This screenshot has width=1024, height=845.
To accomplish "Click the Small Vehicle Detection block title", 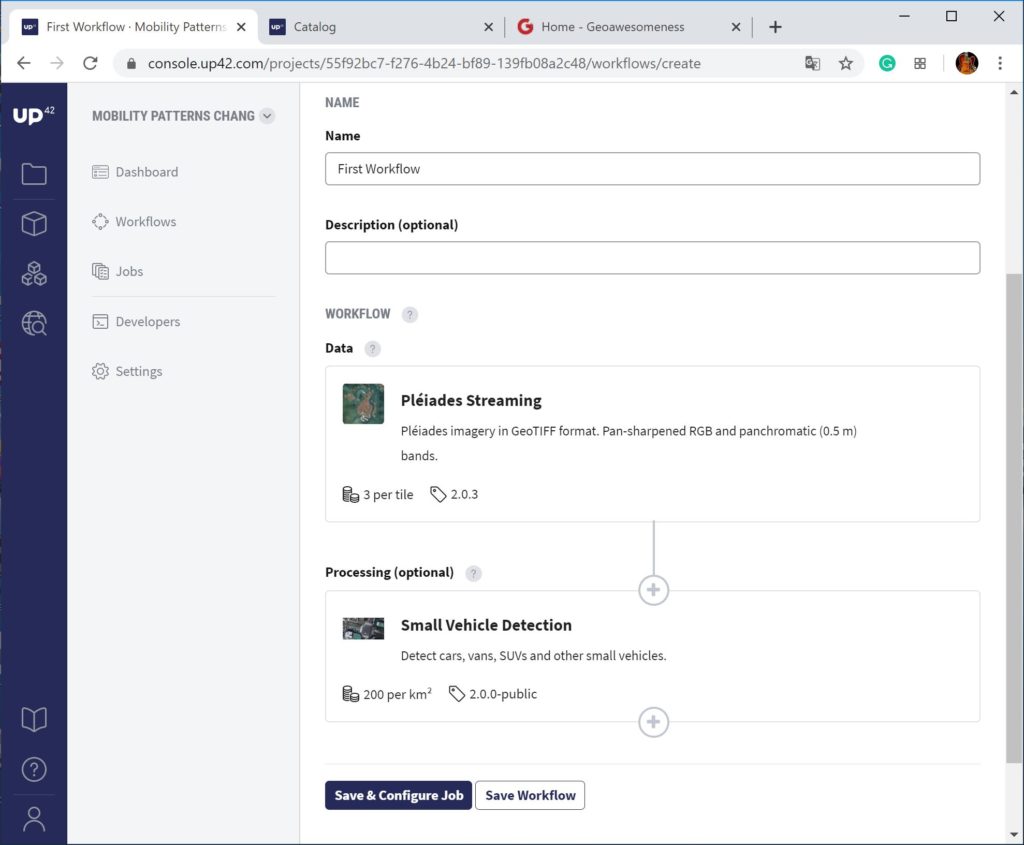I will (486, 625).
